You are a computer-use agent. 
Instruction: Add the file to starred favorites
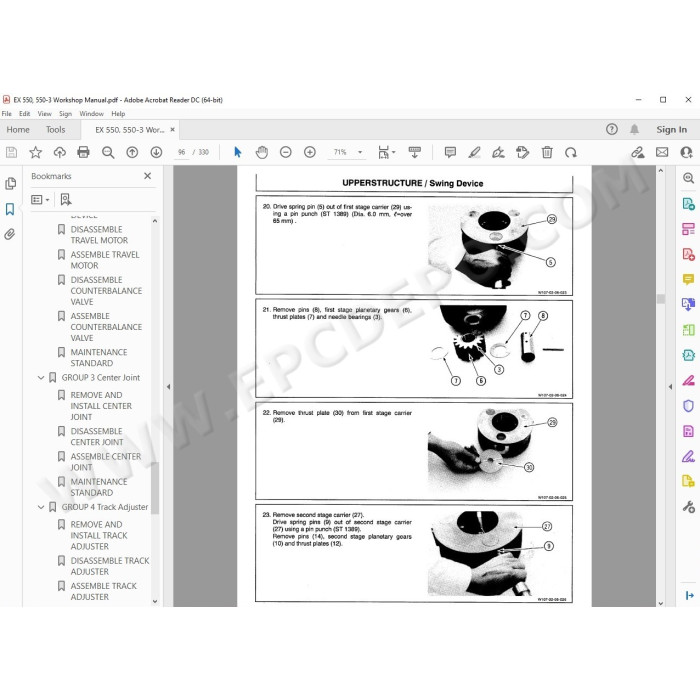pyautogui.click(x=36, y=152)
